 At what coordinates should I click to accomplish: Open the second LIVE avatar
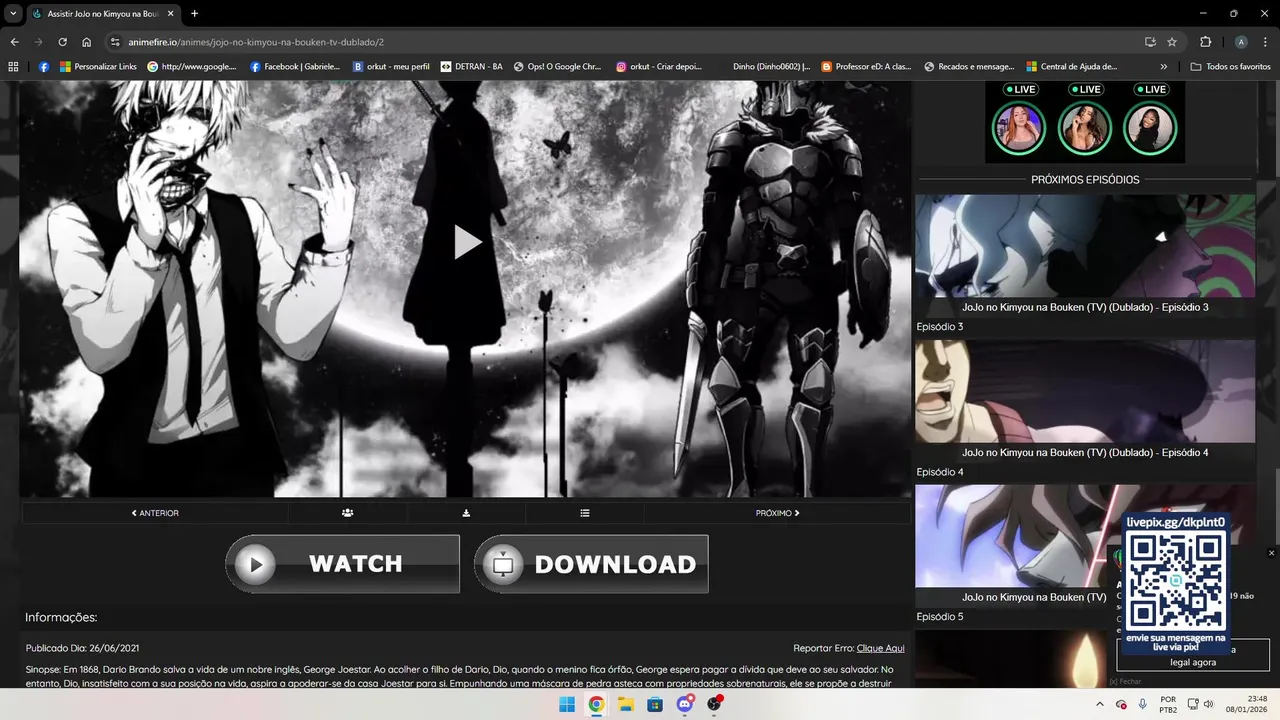1085,128
